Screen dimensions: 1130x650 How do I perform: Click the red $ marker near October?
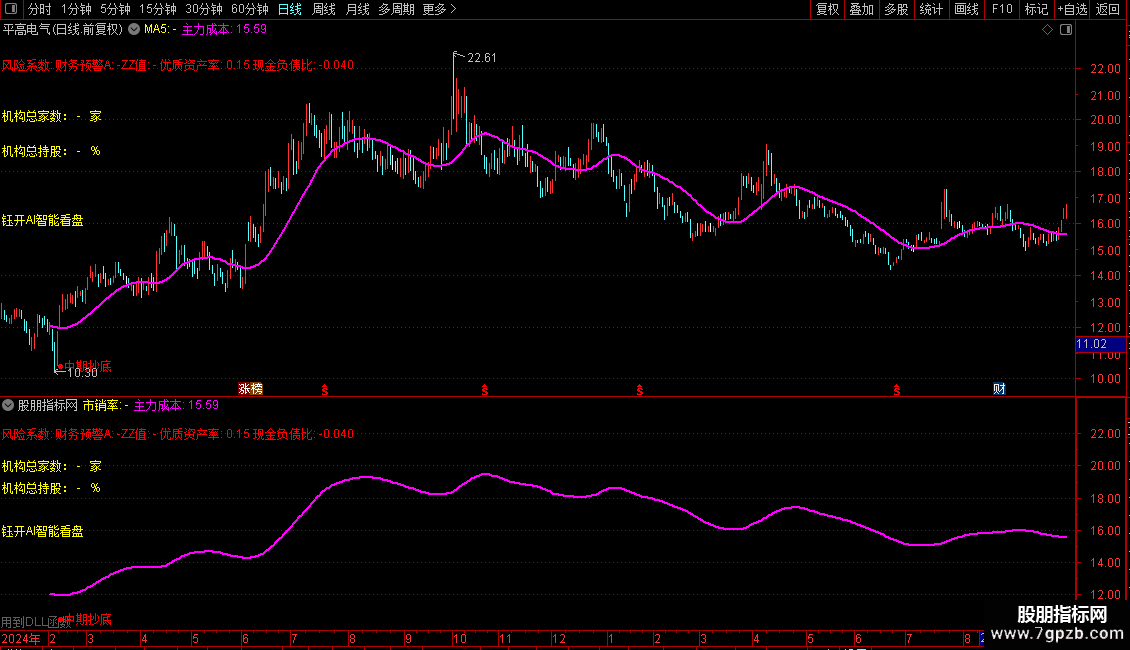coord(485,388)
